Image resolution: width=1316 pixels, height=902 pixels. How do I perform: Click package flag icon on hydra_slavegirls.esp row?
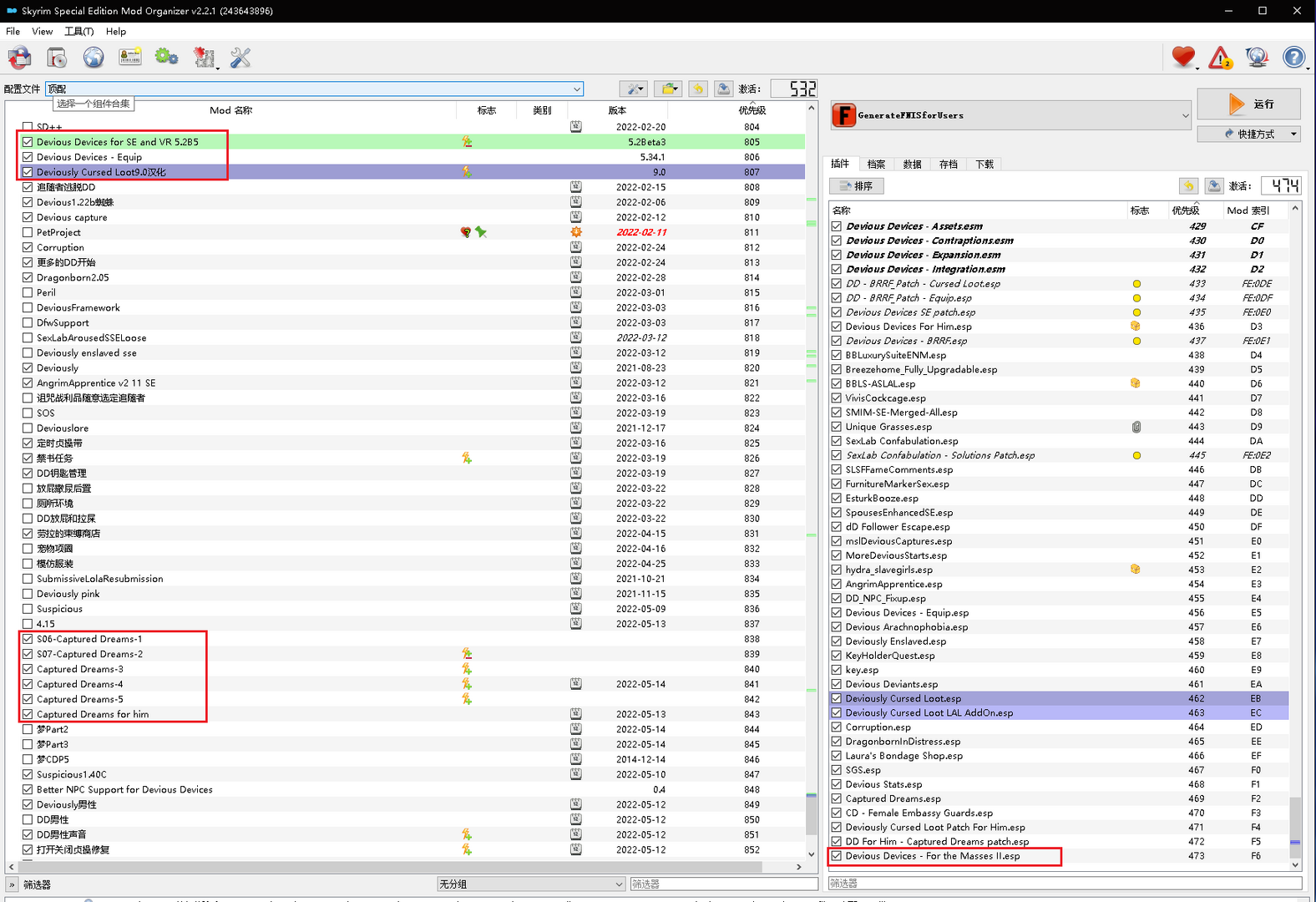[1136, 570]
